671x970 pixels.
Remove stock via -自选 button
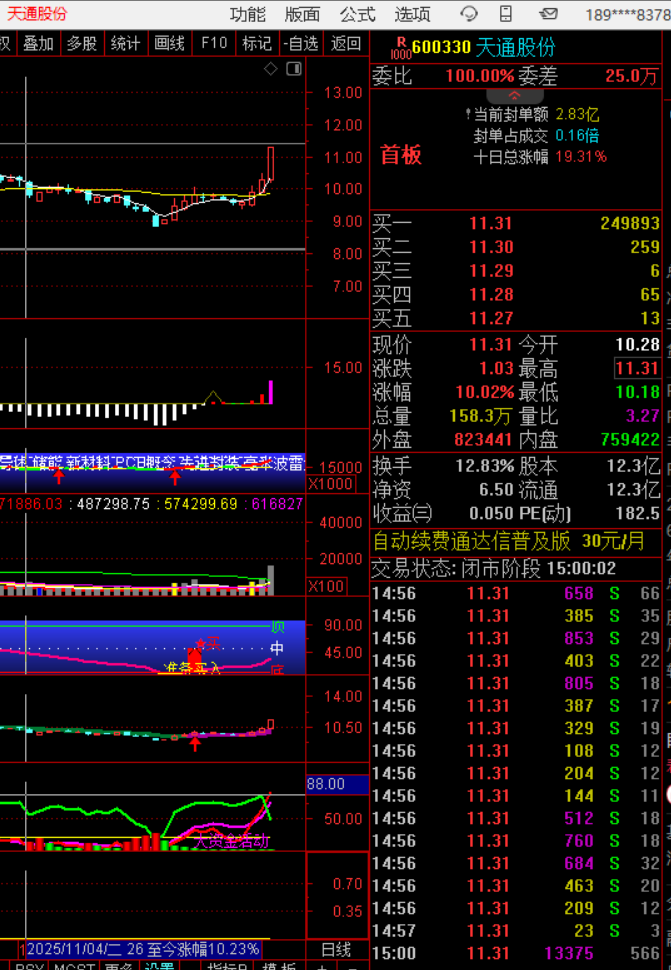301,43
